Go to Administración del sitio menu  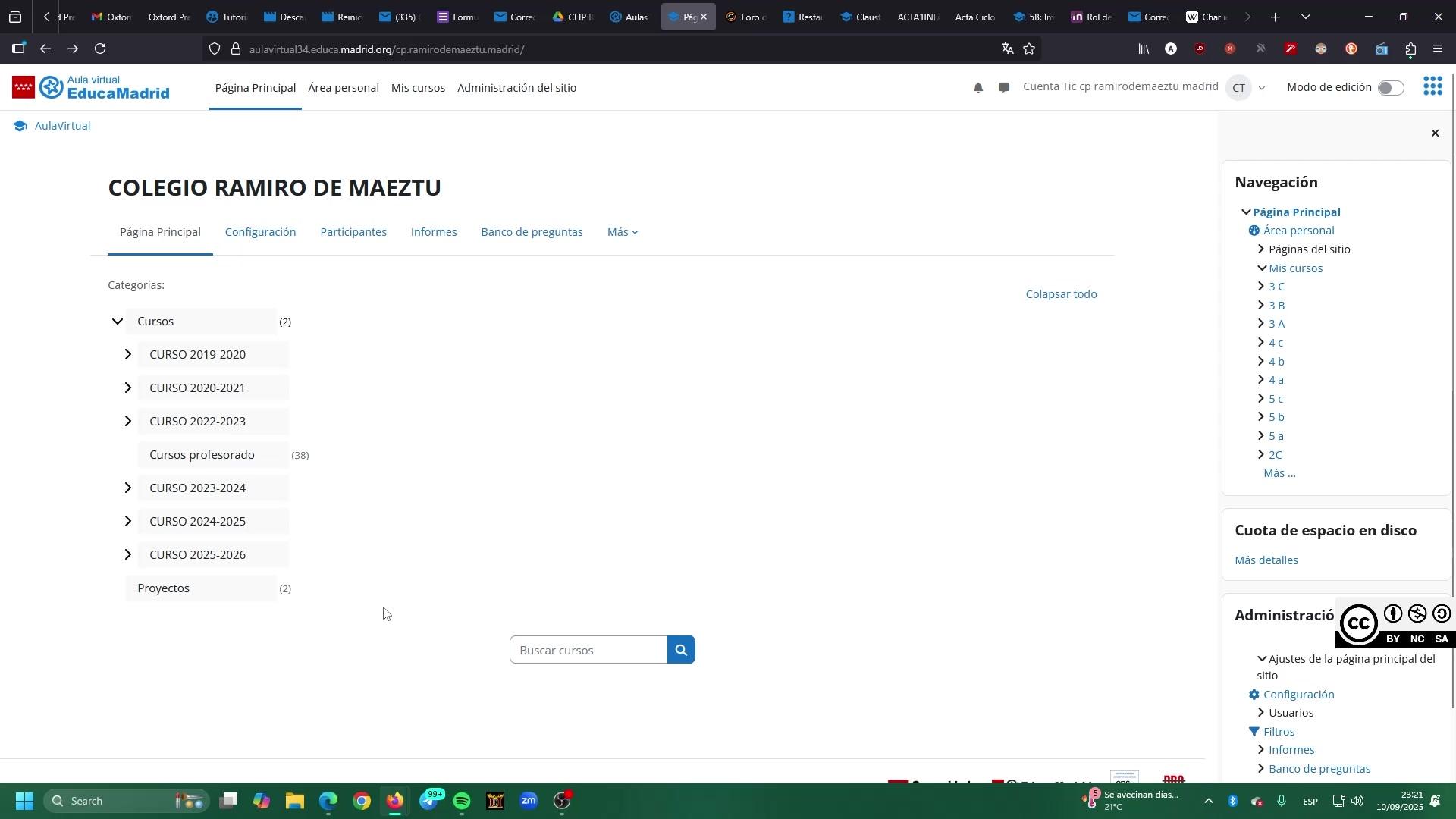(516, 88)
